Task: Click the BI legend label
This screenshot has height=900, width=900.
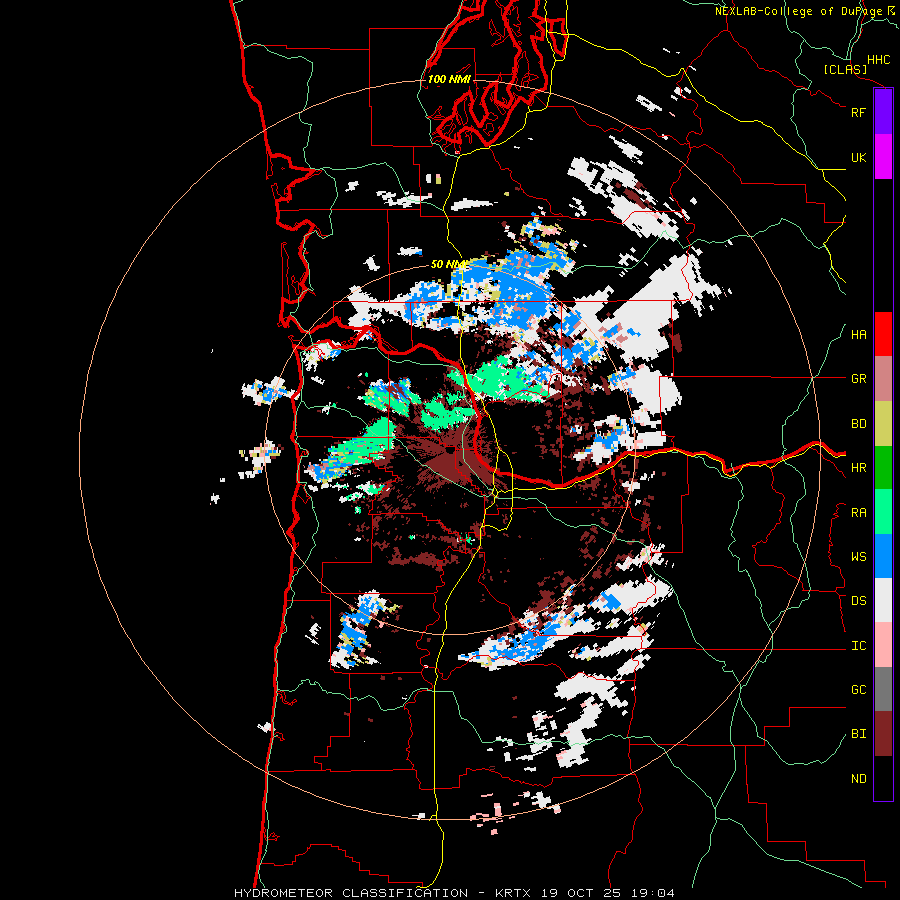Action: click(859, 734)
